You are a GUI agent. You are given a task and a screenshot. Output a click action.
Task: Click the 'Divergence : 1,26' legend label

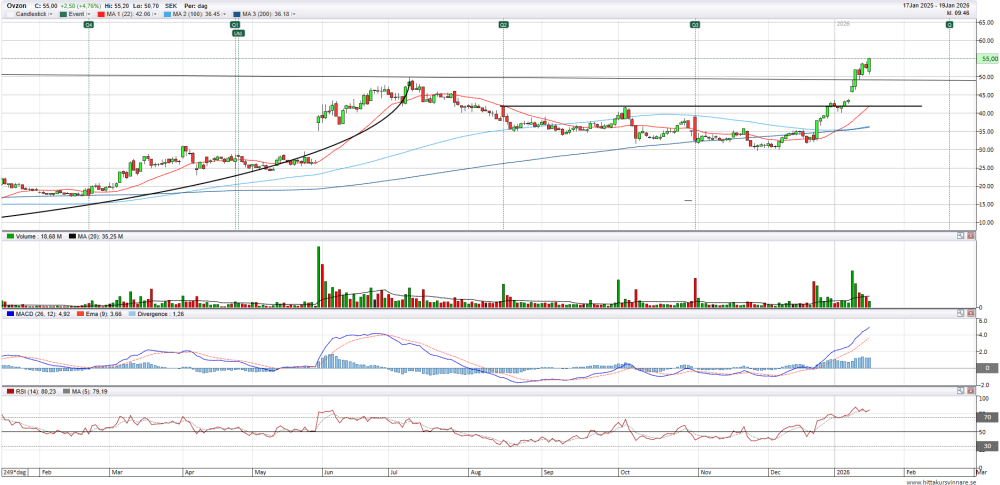[x=160, y=314]
